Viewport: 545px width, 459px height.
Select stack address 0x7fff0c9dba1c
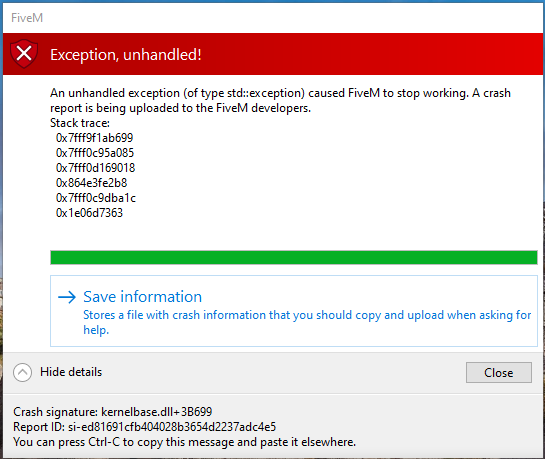coord(96,198)
